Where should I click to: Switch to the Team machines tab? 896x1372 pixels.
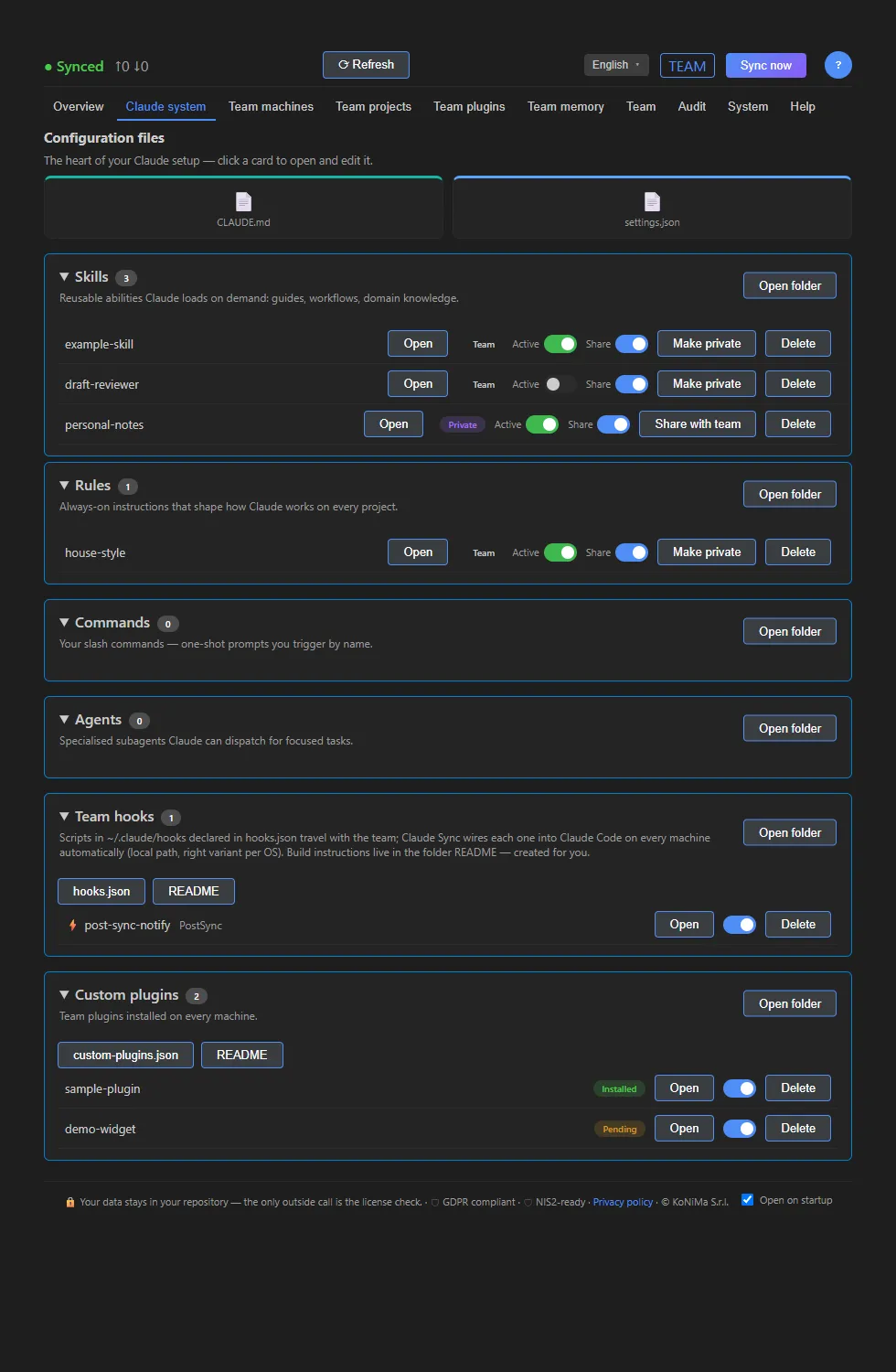coord(271,106)
